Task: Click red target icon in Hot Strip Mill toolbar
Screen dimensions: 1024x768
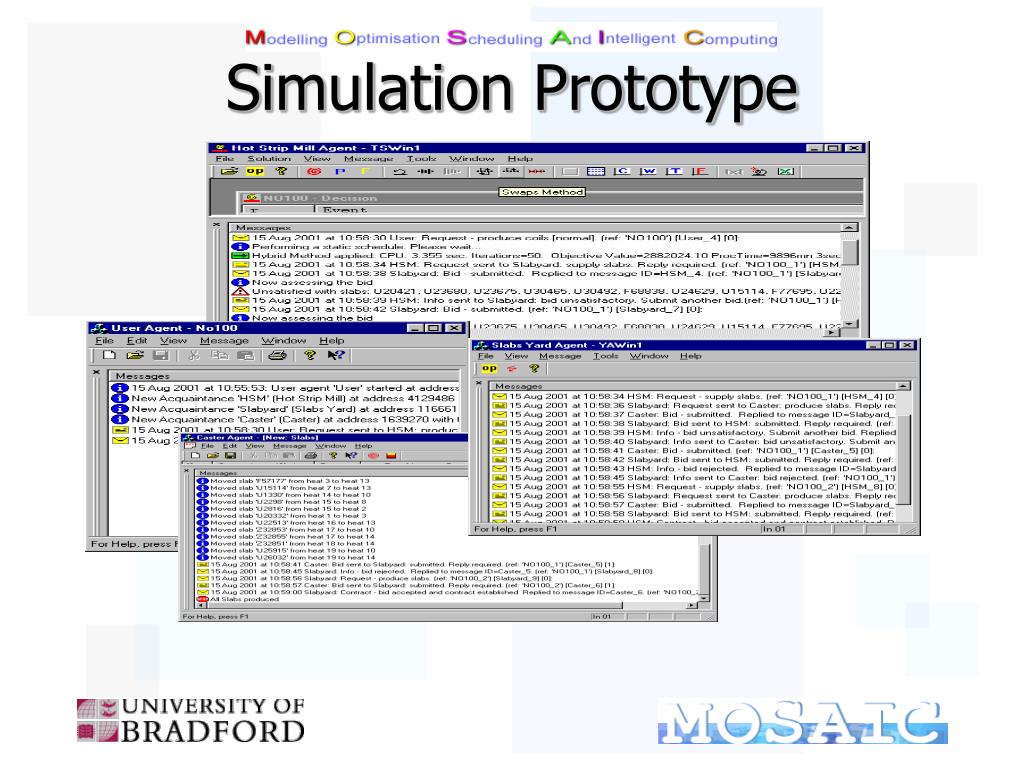Action: pyautogui.click(x=314, y=171)
